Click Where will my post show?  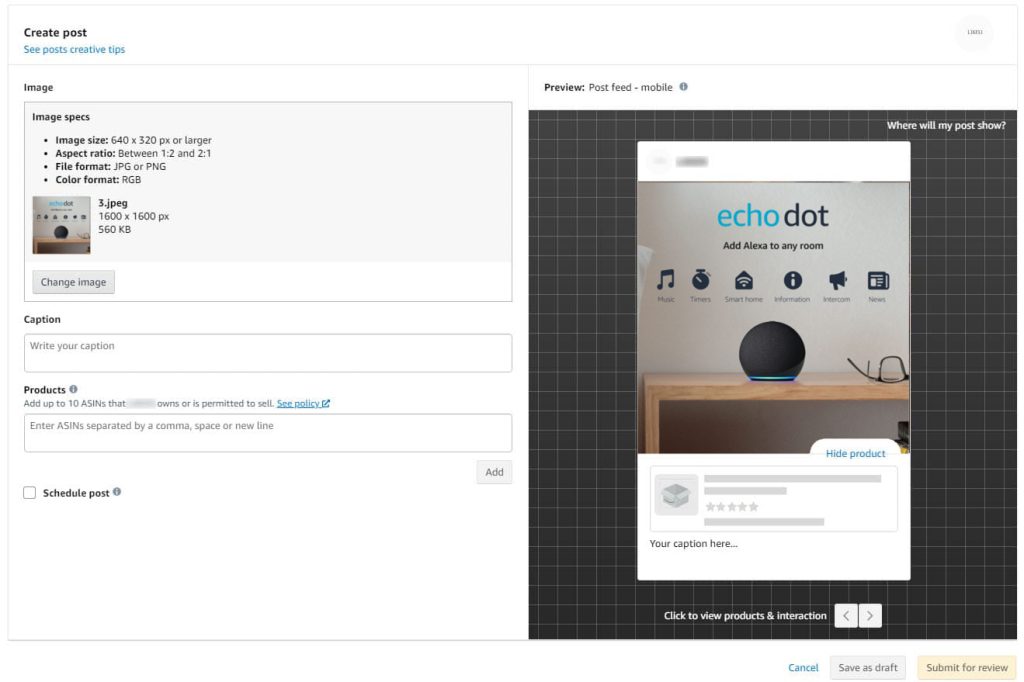tap(946, 125)
